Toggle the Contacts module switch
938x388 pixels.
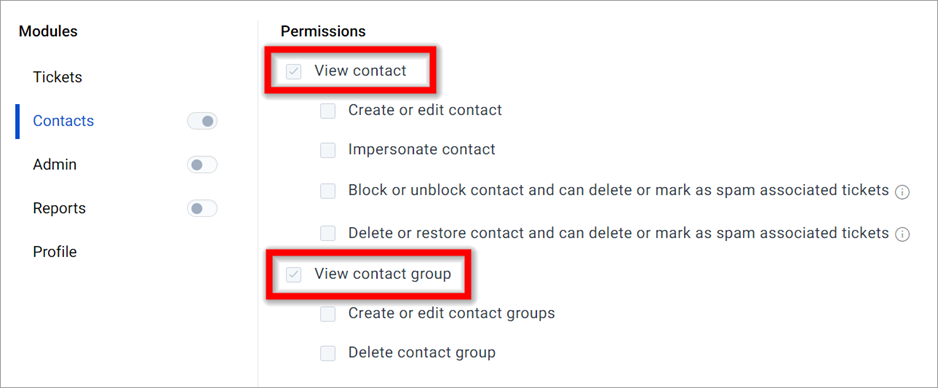202,121
